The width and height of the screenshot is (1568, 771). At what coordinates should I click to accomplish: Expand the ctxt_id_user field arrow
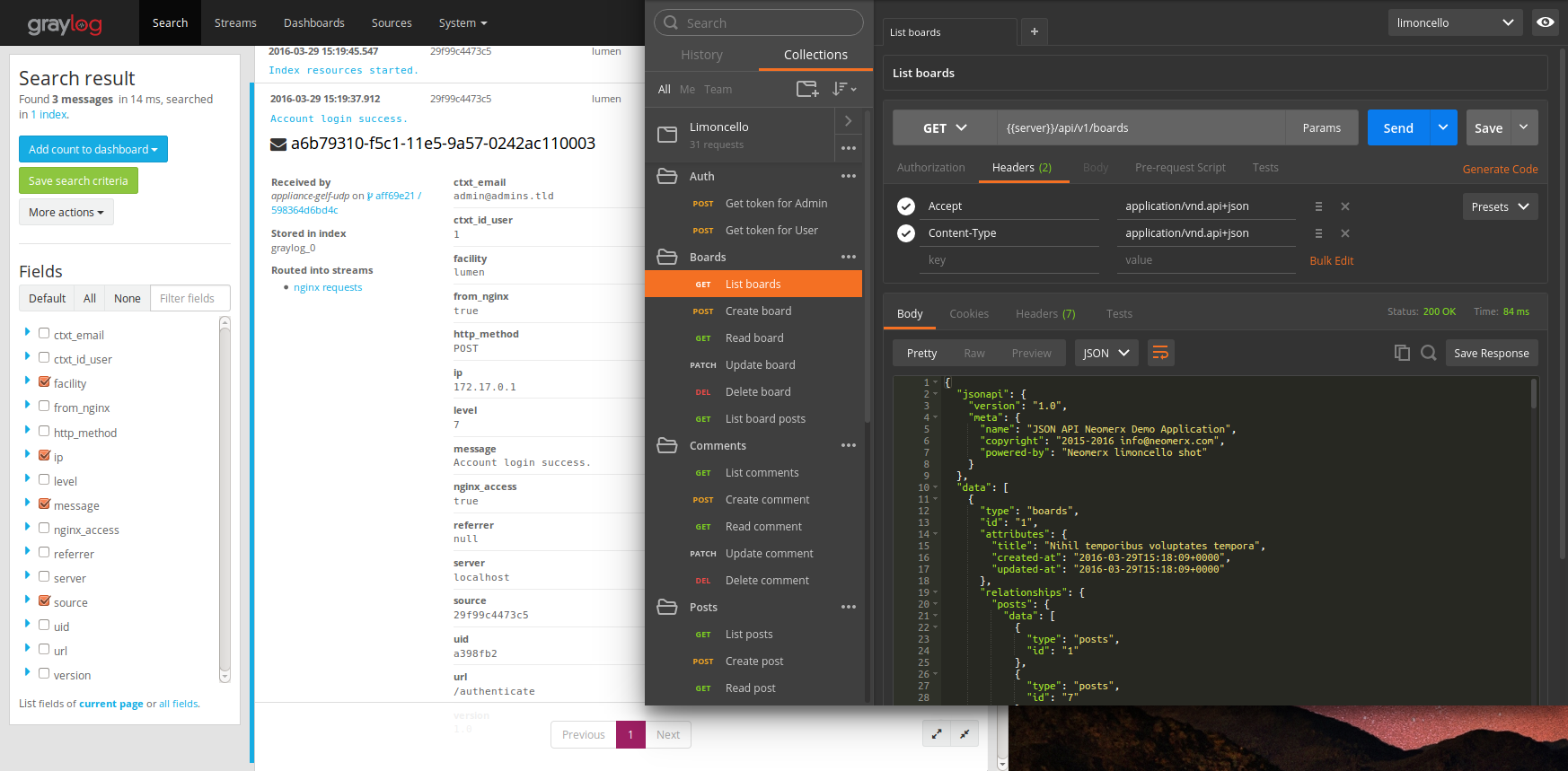(x=28, y=357)
